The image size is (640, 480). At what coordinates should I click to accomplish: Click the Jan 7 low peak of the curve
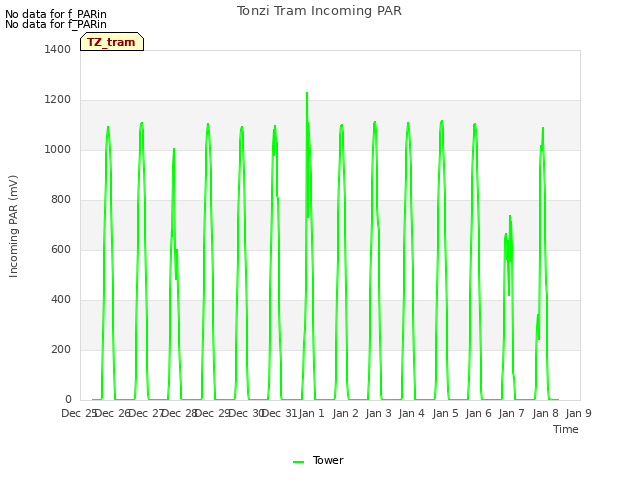tap(510, 216)
